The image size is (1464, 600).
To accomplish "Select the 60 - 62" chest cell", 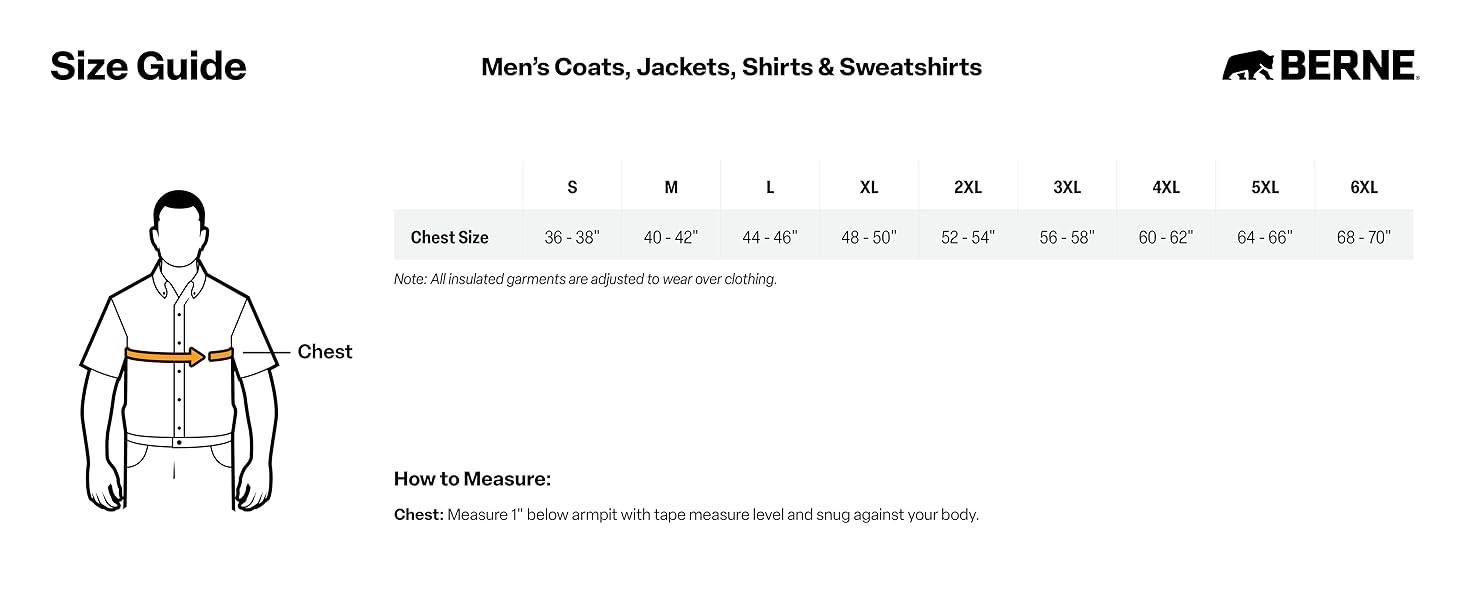I will click(1166, 237).
